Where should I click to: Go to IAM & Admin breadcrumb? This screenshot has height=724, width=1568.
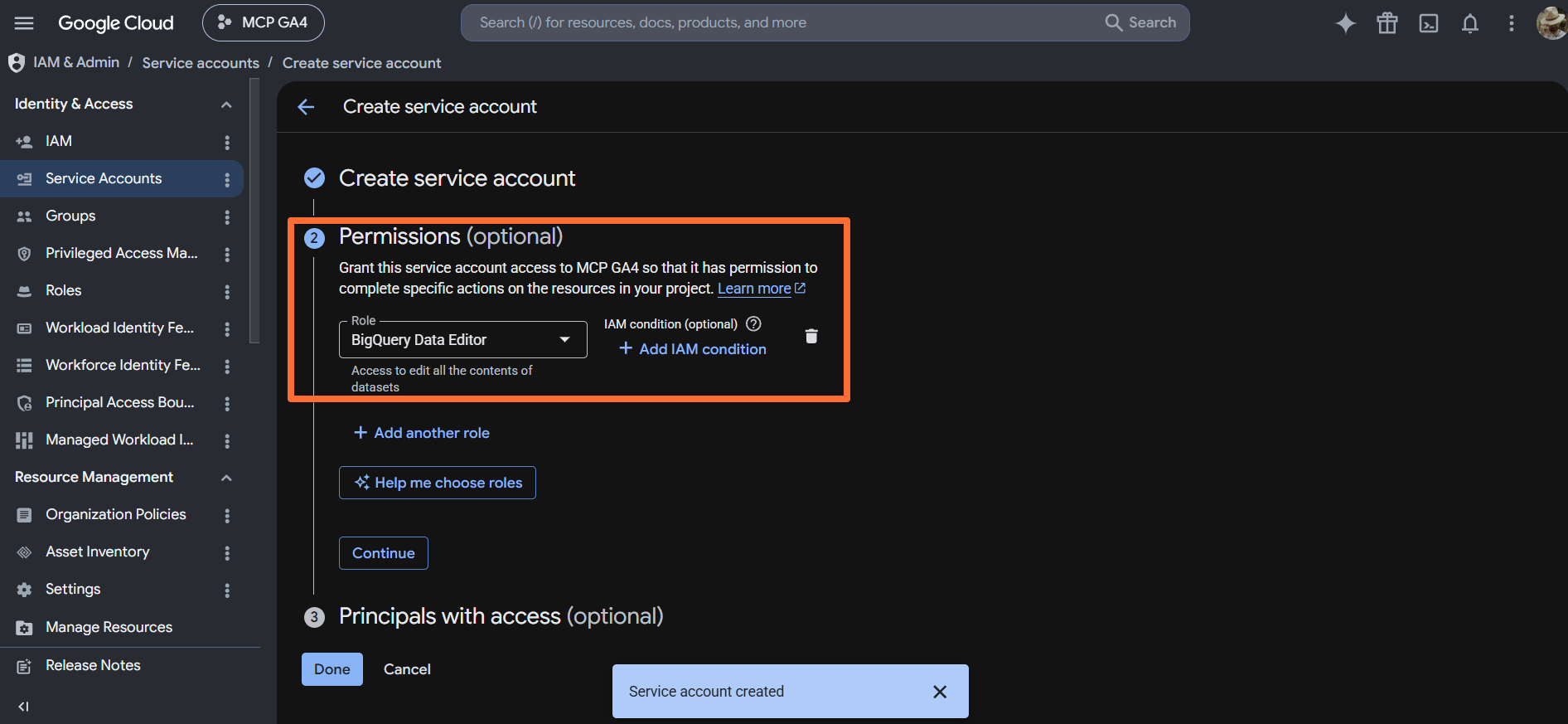coord(76,63)
